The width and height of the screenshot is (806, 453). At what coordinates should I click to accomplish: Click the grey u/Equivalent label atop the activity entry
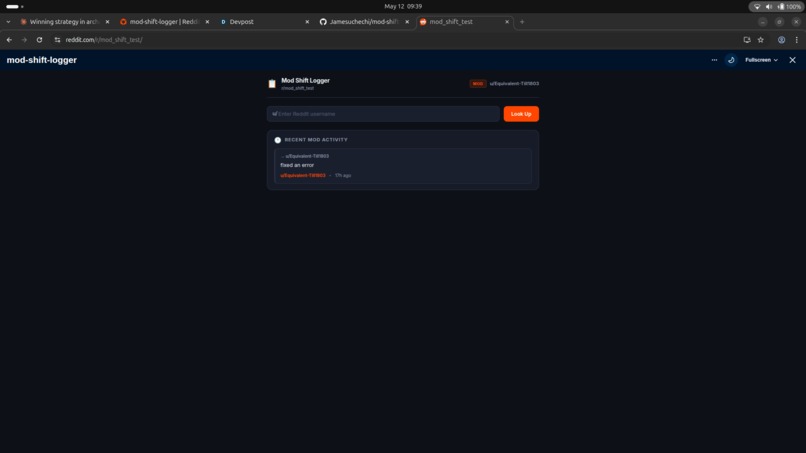coord(307,156)
